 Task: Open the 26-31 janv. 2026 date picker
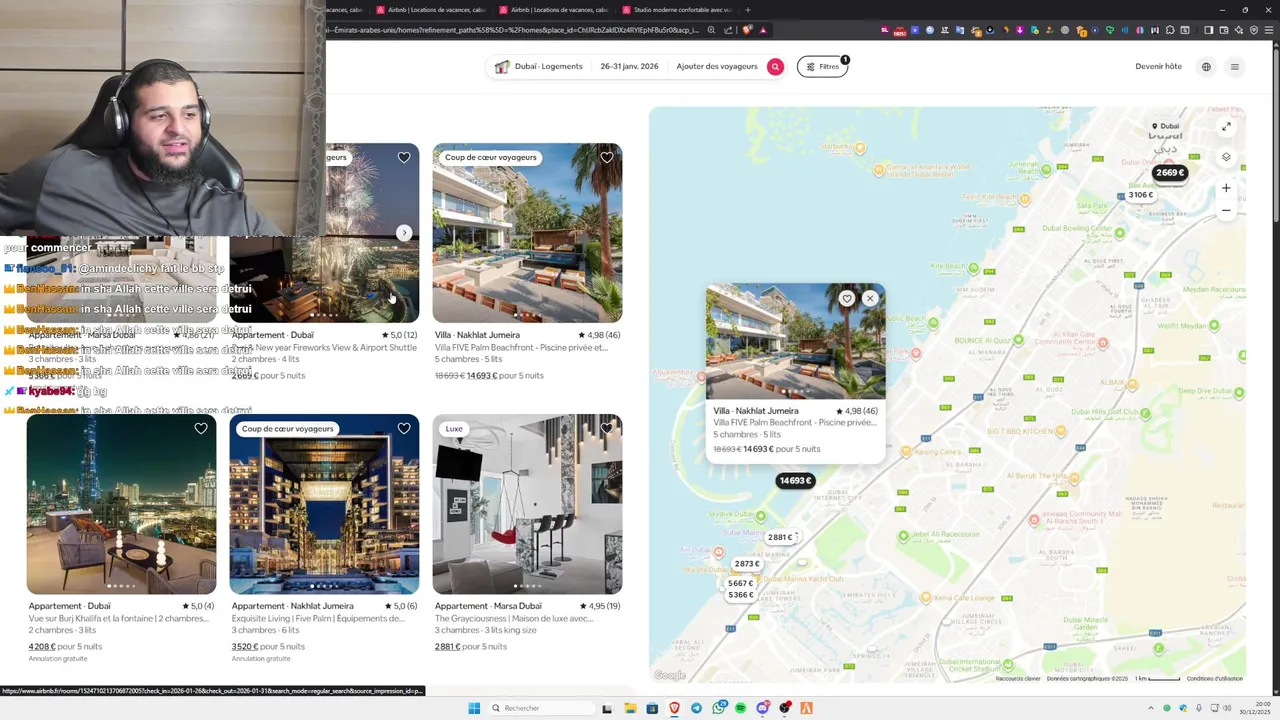click(x=629, y=66)
